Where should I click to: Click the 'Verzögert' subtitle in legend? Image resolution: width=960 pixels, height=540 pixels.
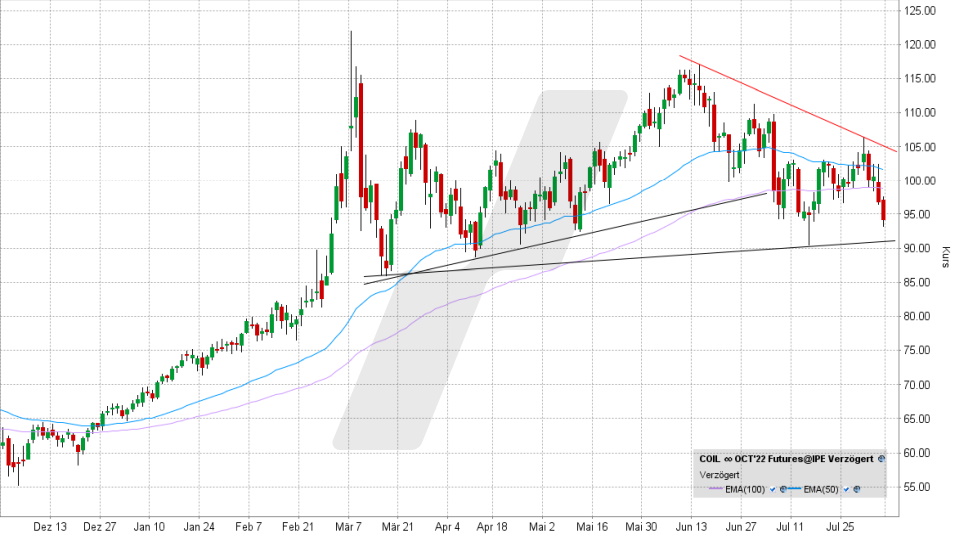[x=719, y=474]
